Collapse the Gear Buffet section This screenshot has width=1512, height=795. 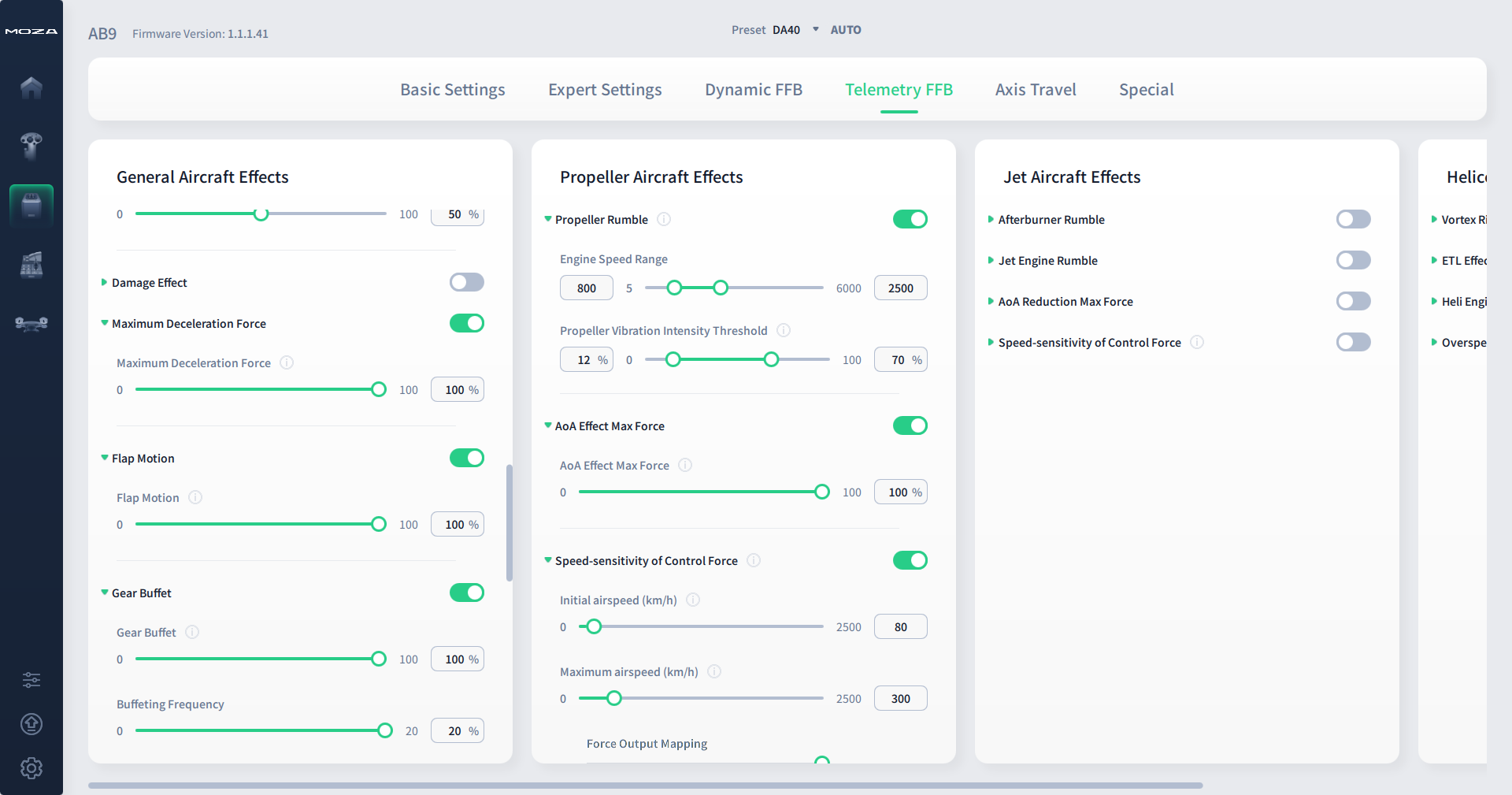(104, 593)
